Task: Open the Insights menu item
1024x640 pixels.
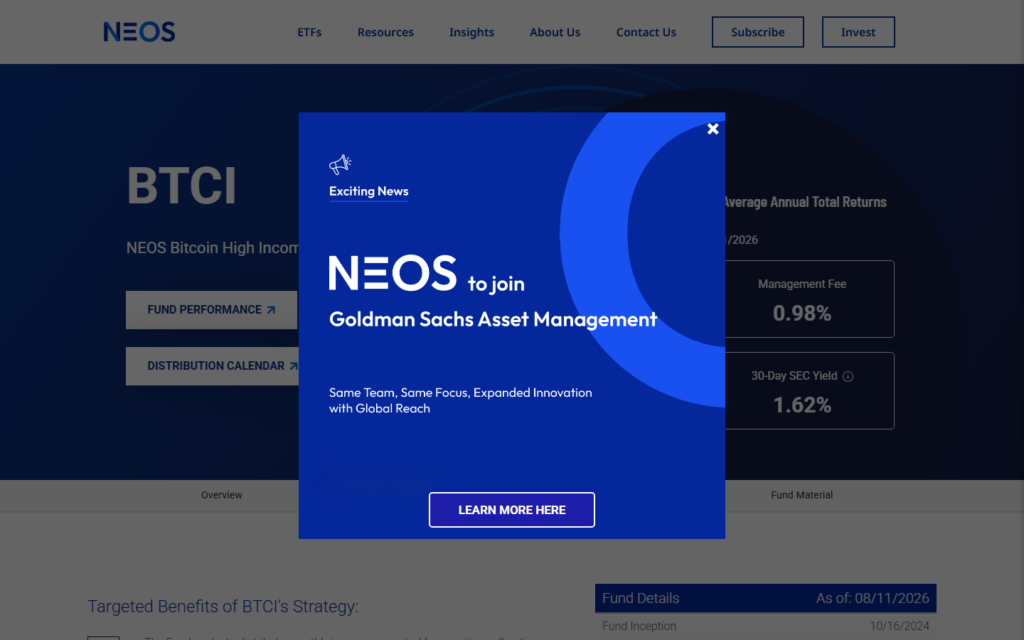Action: [x=472, y=32]
